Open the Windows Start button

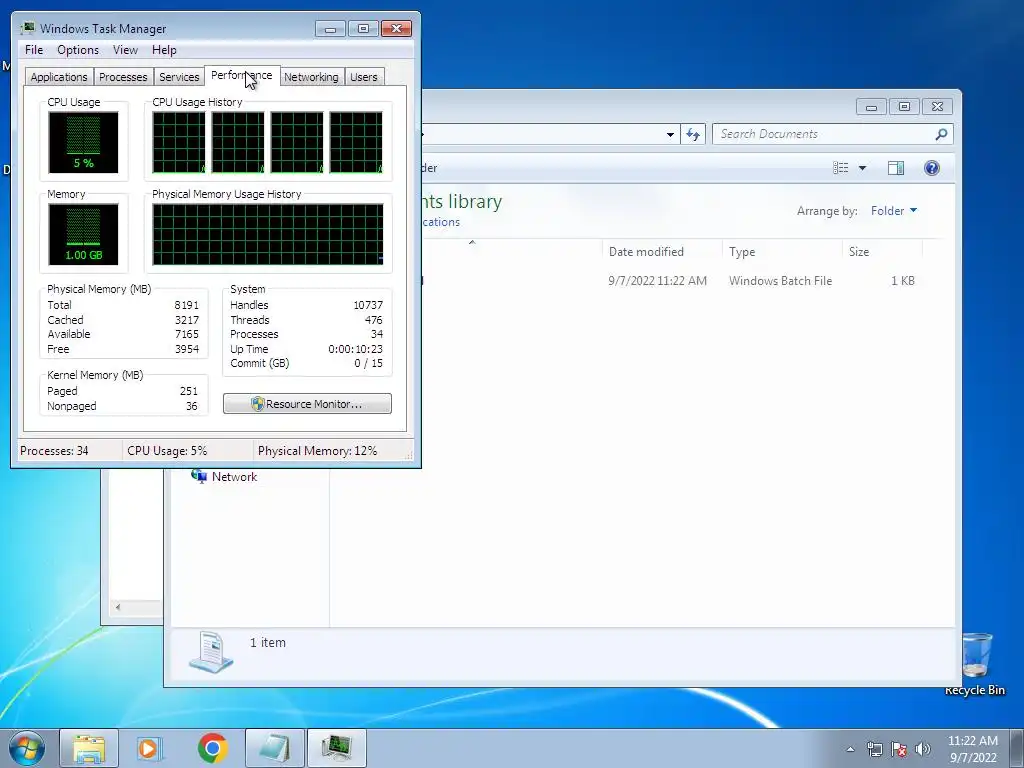[27, 748]
